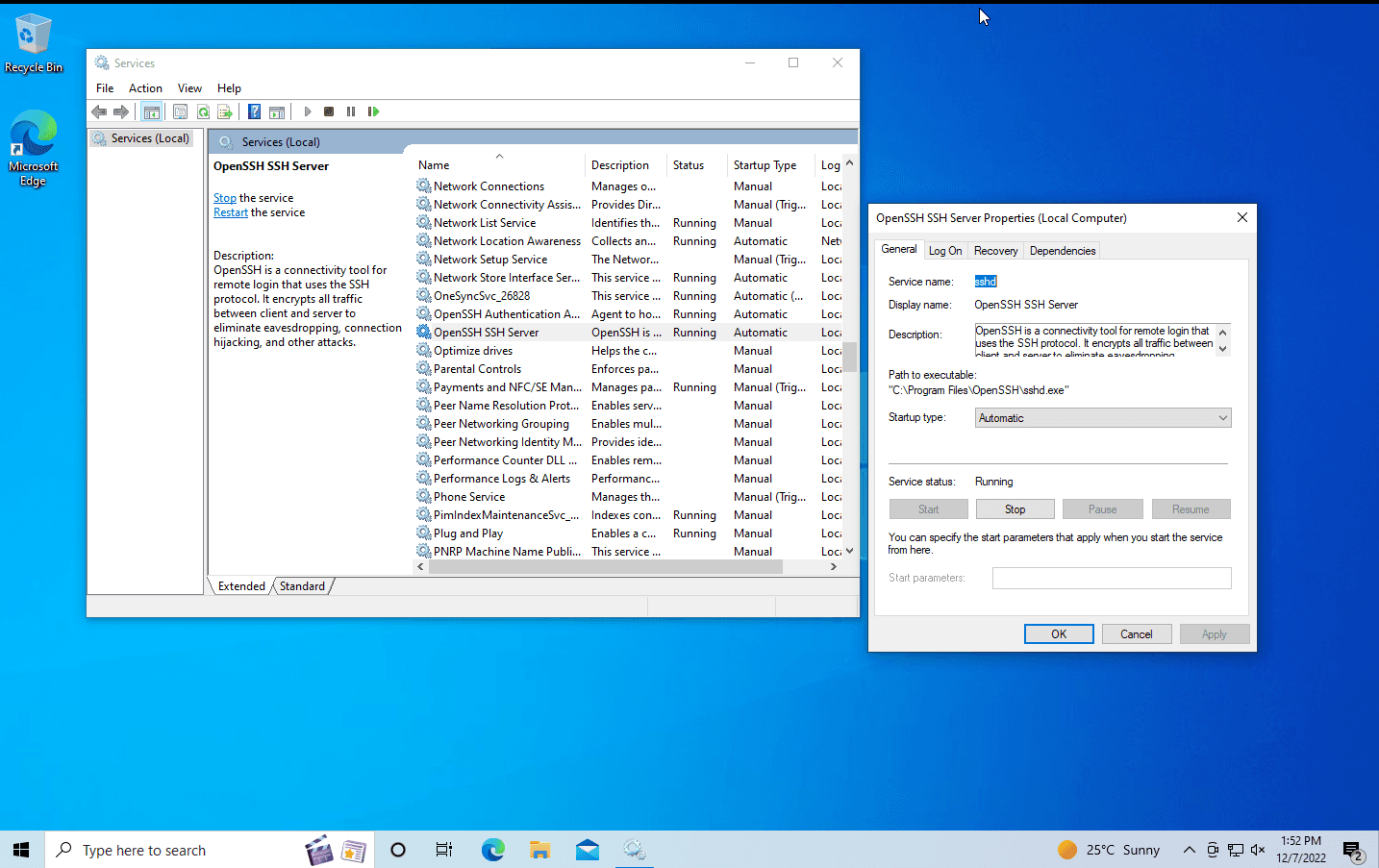Screen dimensions: 1379x868
Task: Click Cancel in Properties dialog
Action: [1136, 634]
